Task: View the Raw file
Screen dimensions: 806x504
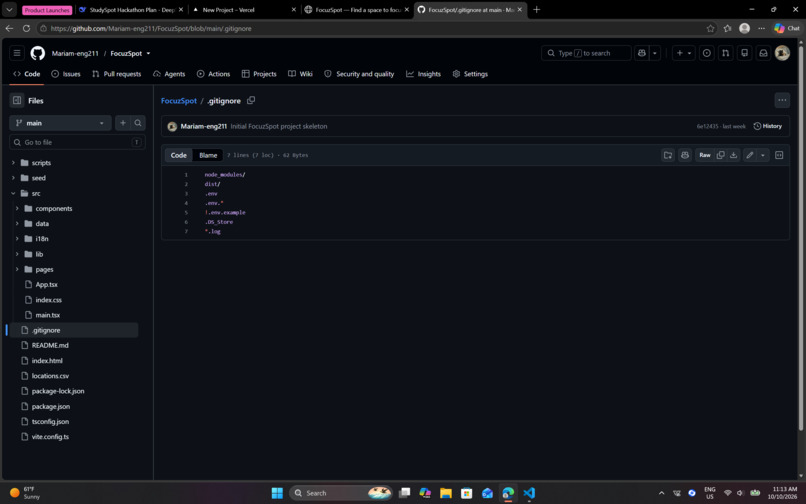Action: (705, 155)
